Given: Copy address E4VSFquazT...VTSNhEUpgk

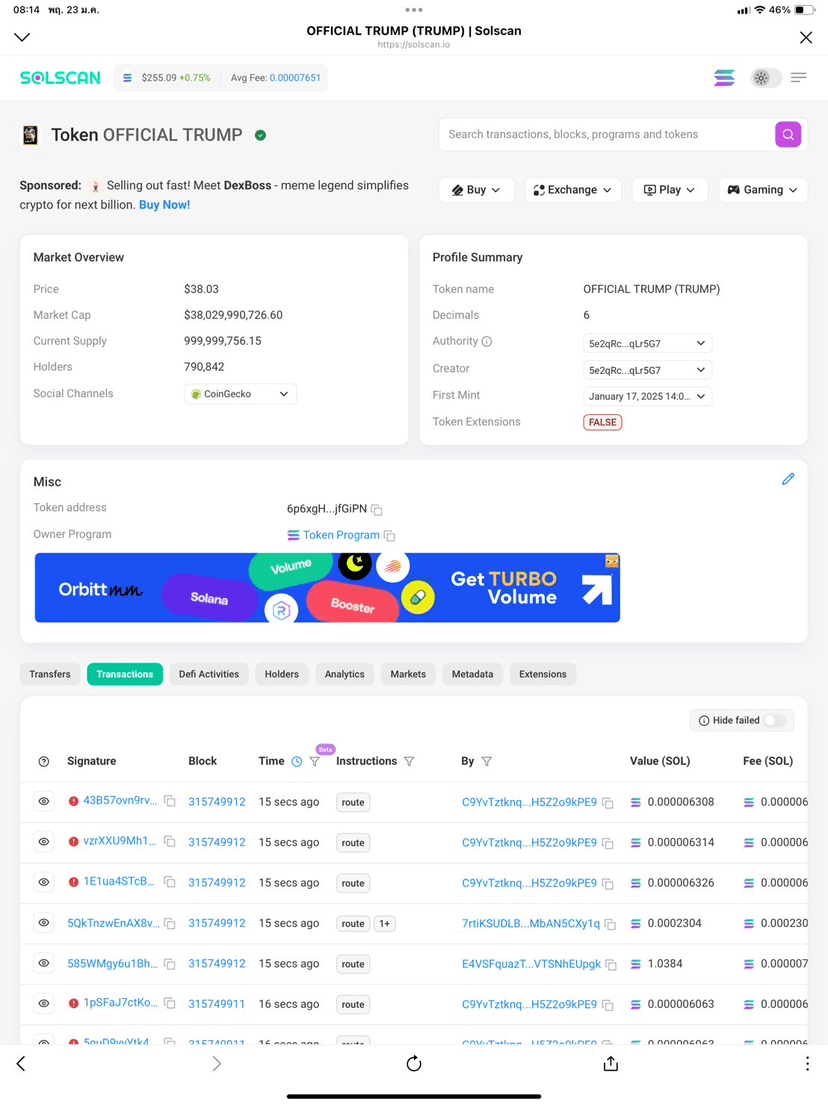Looking at the screenshot, I should [x=610, y=964].
